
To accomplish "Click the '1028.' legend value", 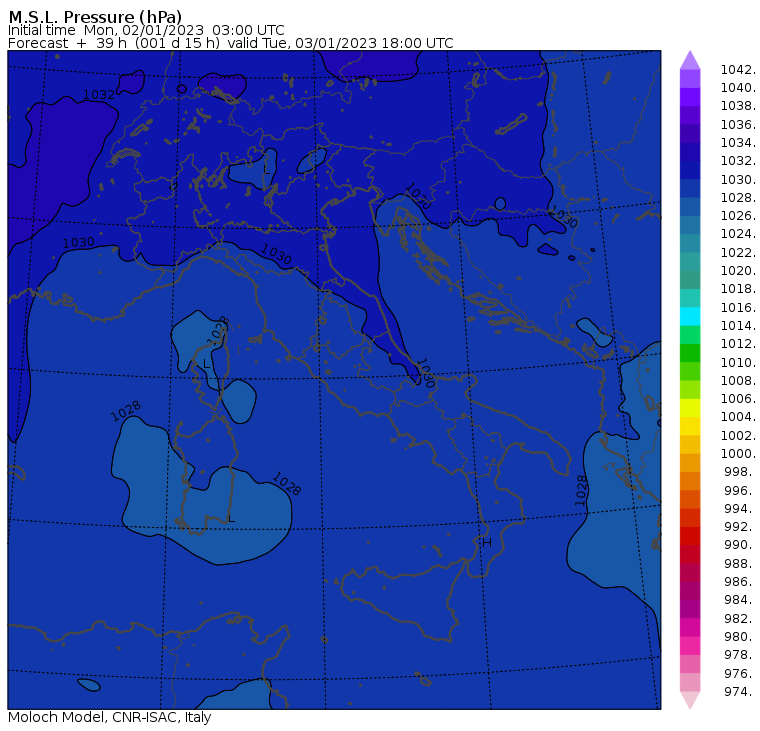I will point(738,198).
